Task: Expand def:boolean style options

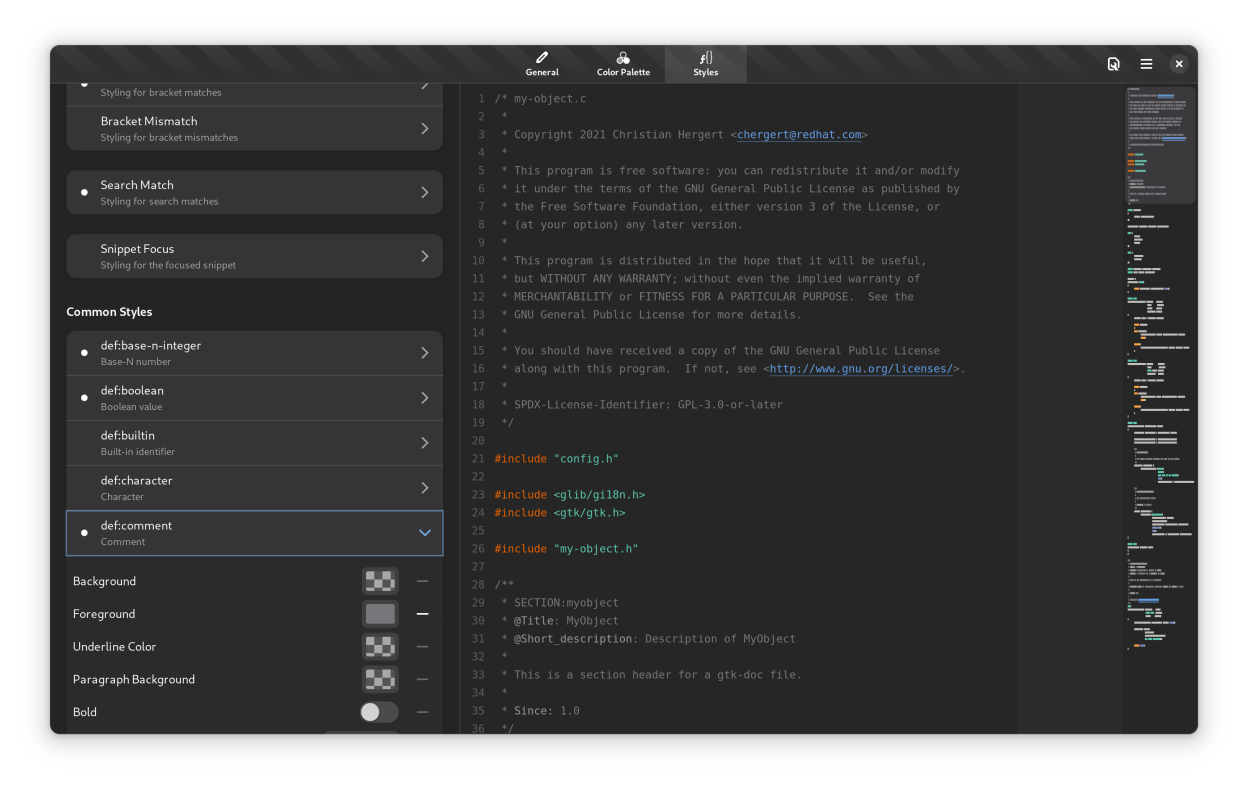Action: pyautogui.click(x=254, y=398)
